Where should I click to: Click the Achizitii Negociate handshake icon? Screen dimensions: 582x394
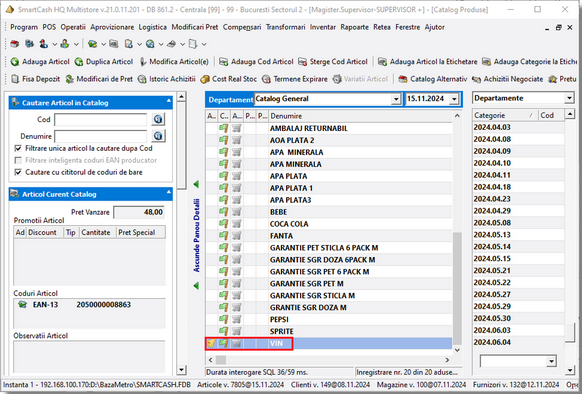477,79
